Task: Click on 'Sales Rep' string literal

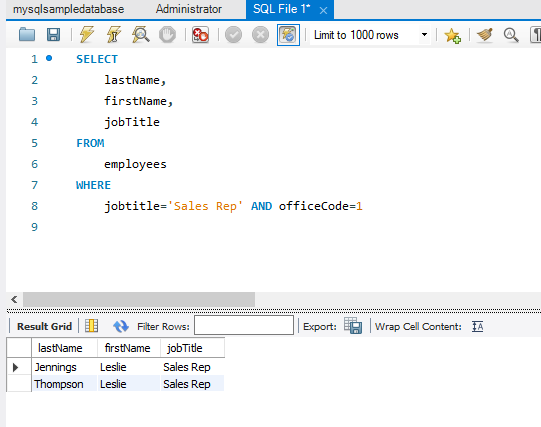Action: pos(205,206)
